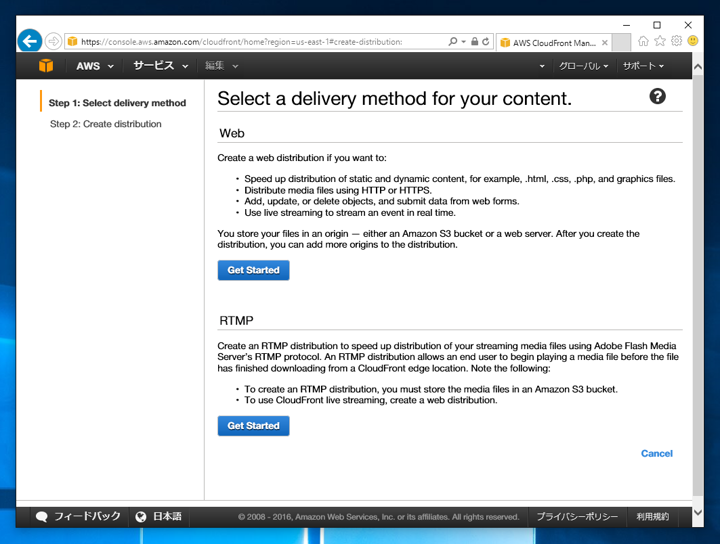Click the security lock icon in address bar
The width and height of the screenshot is (720, 544).
click(474, 41)
